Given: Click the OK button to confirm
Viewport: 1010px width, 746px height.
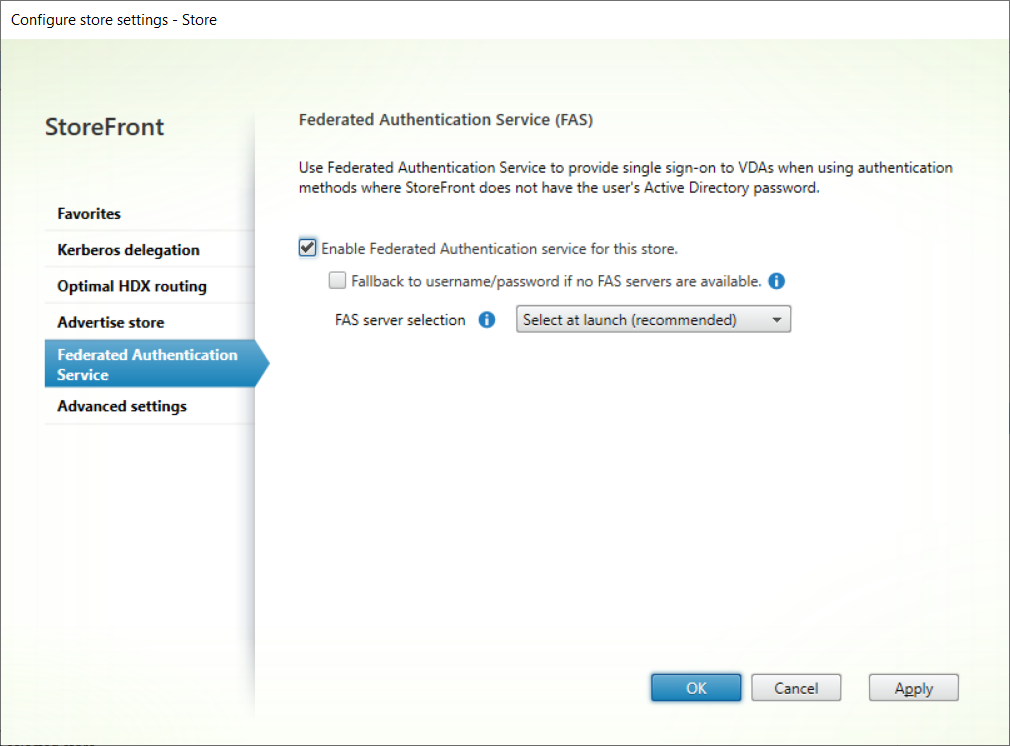Looking at the screenshot, I should [696, 687].
